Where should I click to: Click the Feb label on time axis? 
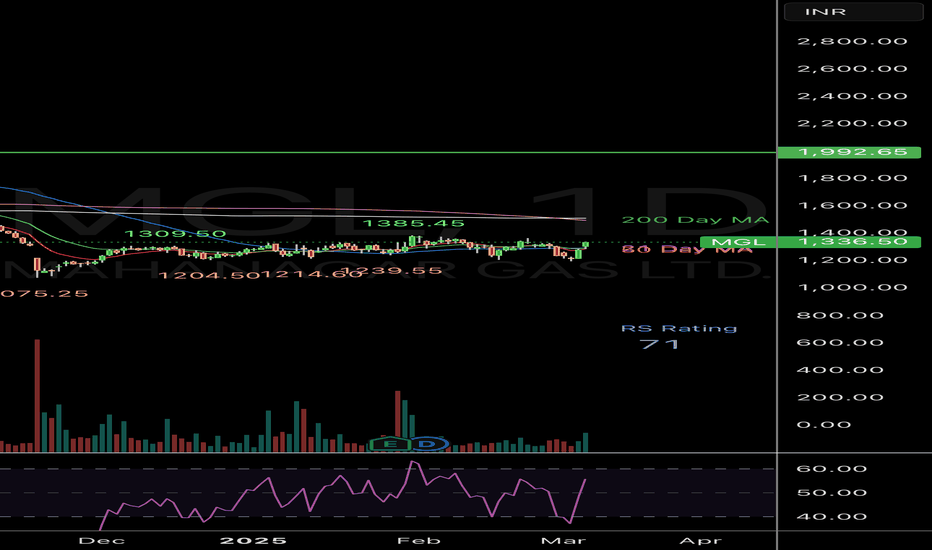tap(419, 540)
